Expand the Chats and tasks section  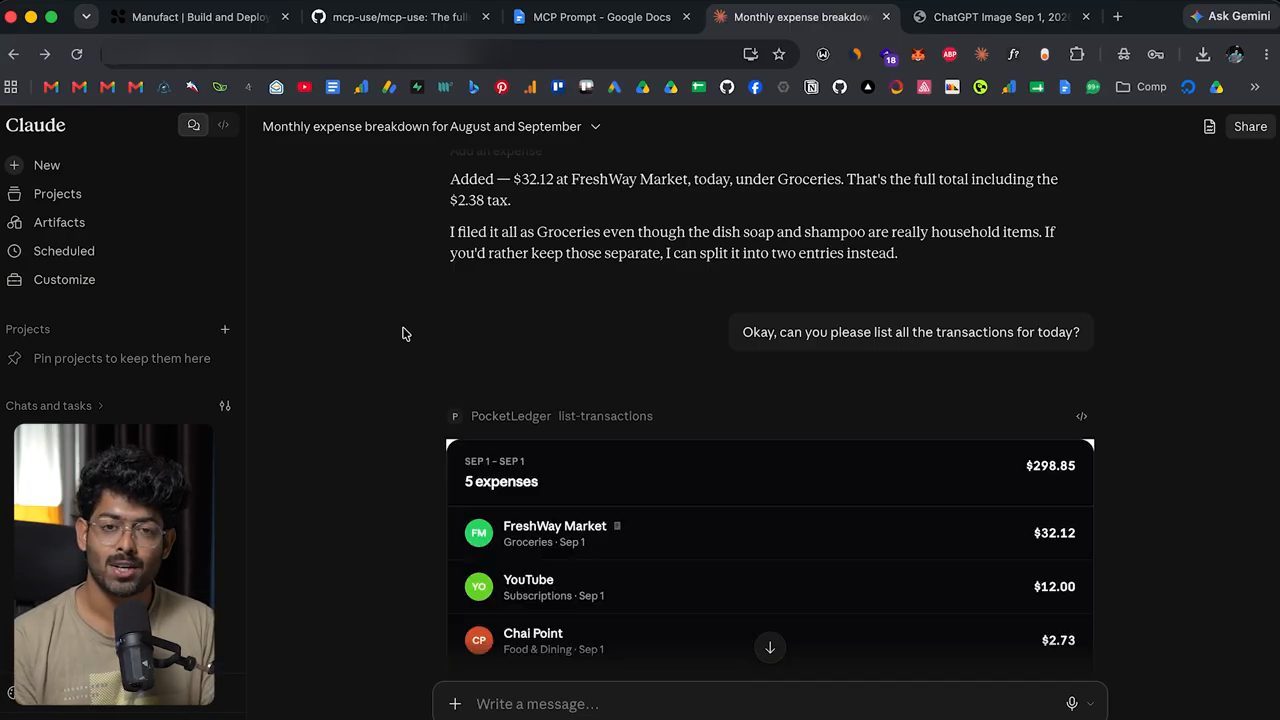pos(54,406)
